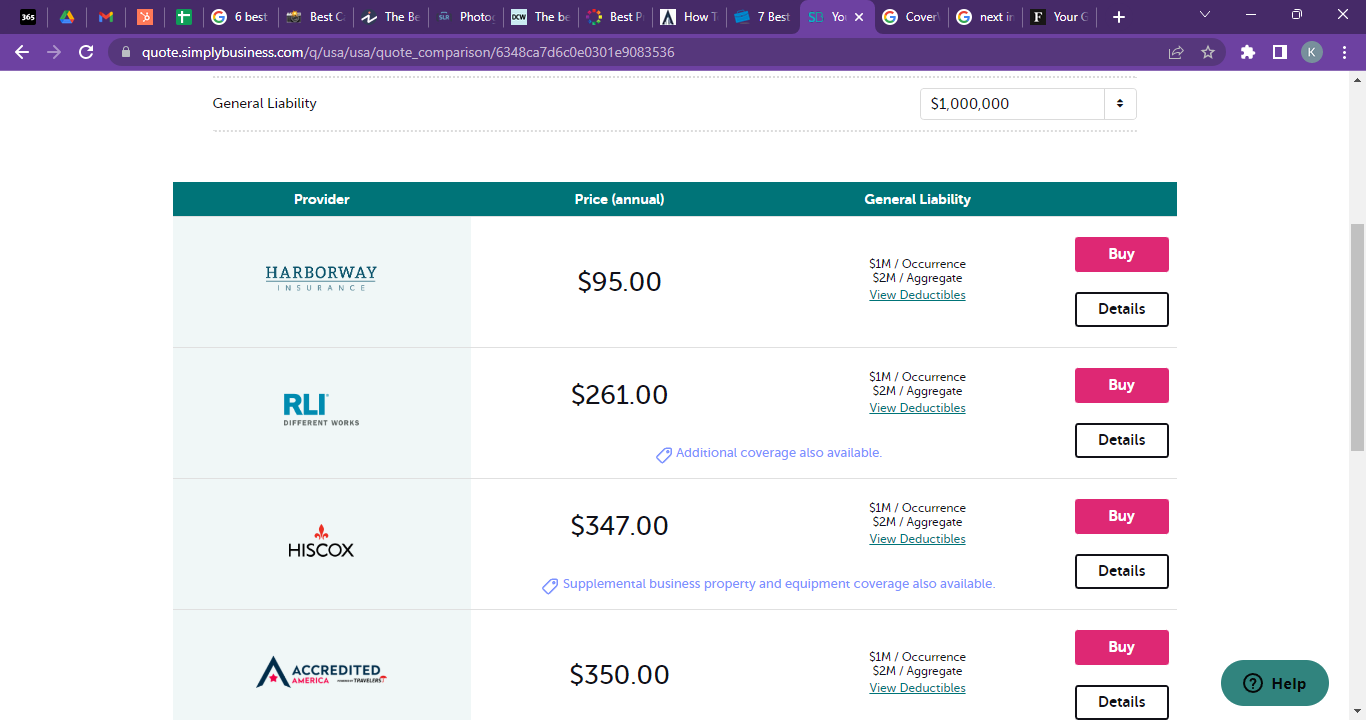The height and width of the screenshot is (720, 1366).
Task: View Details for RLI quote
Action: click(x=1121, y=440)
